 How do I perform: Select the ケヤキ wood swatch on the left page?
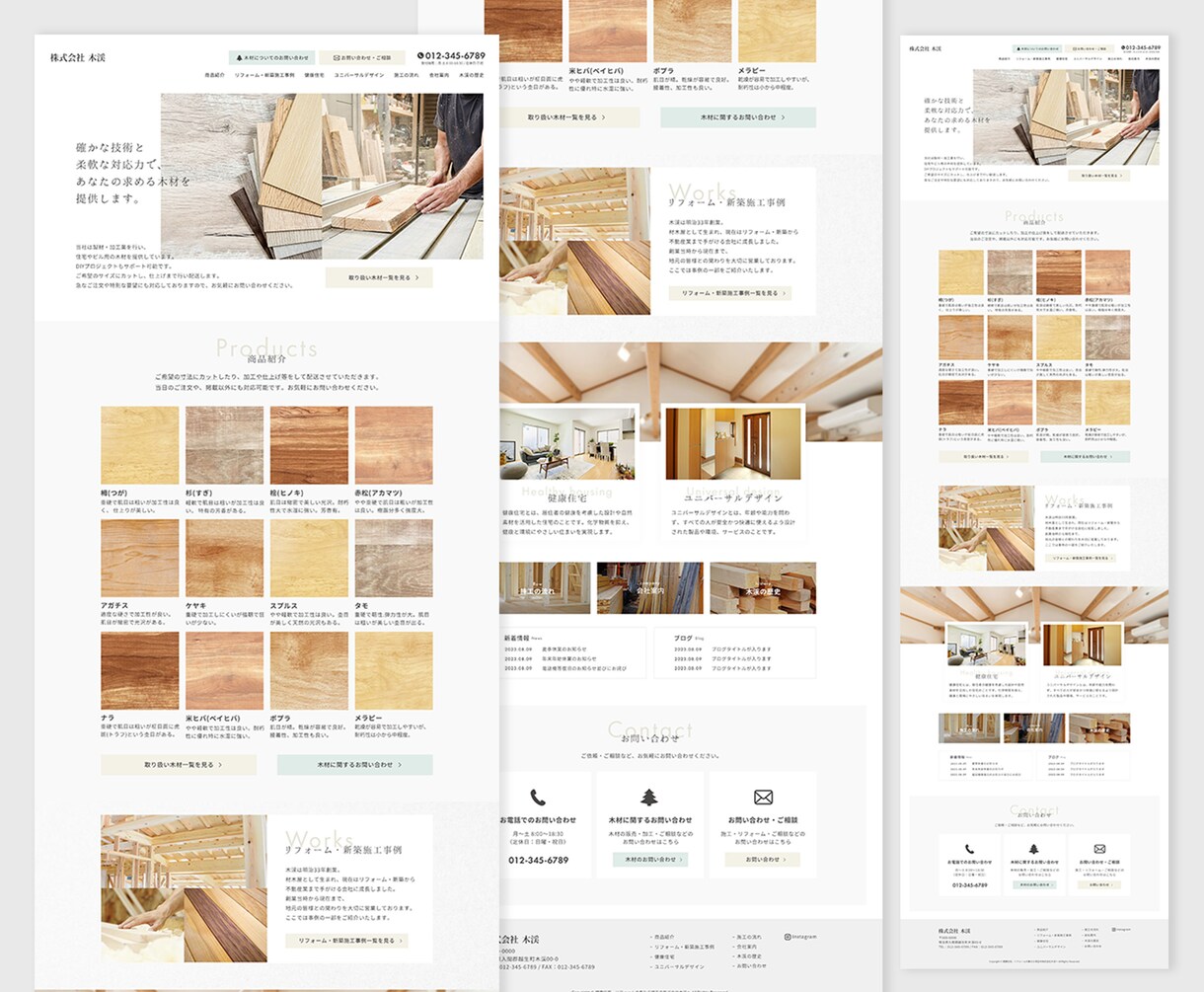225,559
